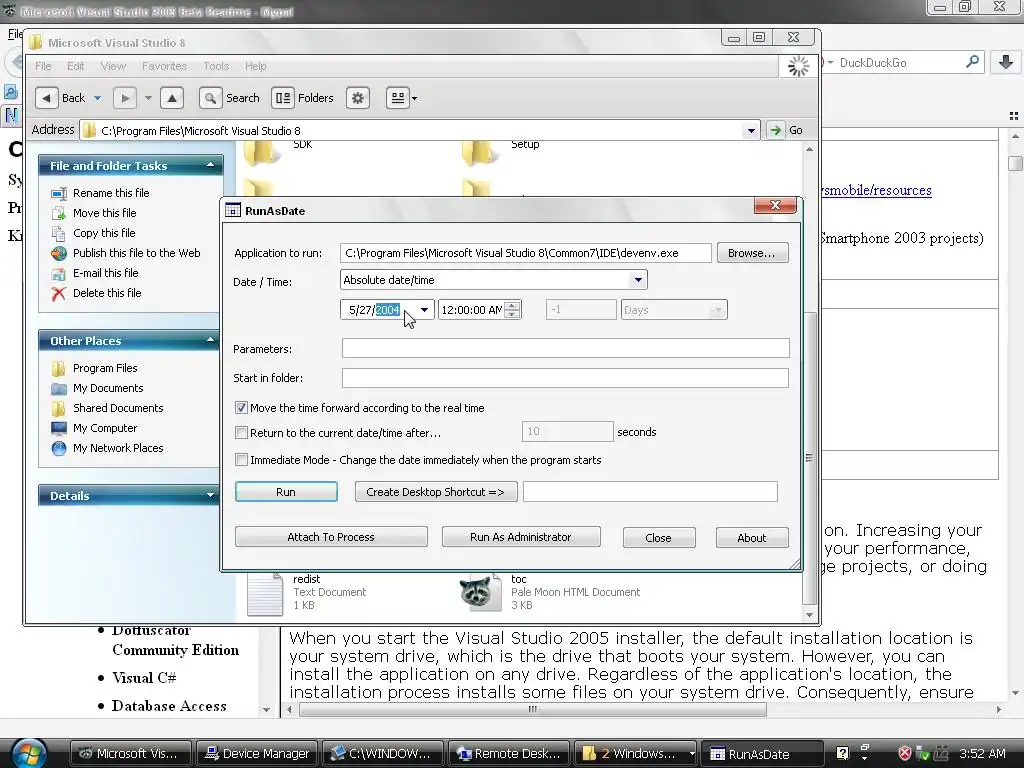This screenshot has height=768, width=1024.
Task: Click the browser page vertical scrollbar thumb
Action: coord(1016,163)
